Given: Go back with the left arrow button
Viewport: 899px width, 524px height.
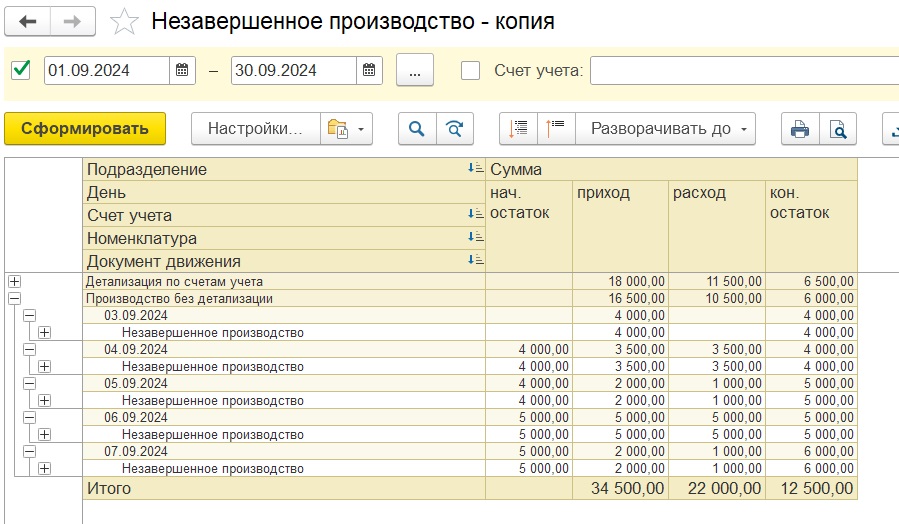Looking at the screenshot, I should pyautogui.click(x=28, y=22).
